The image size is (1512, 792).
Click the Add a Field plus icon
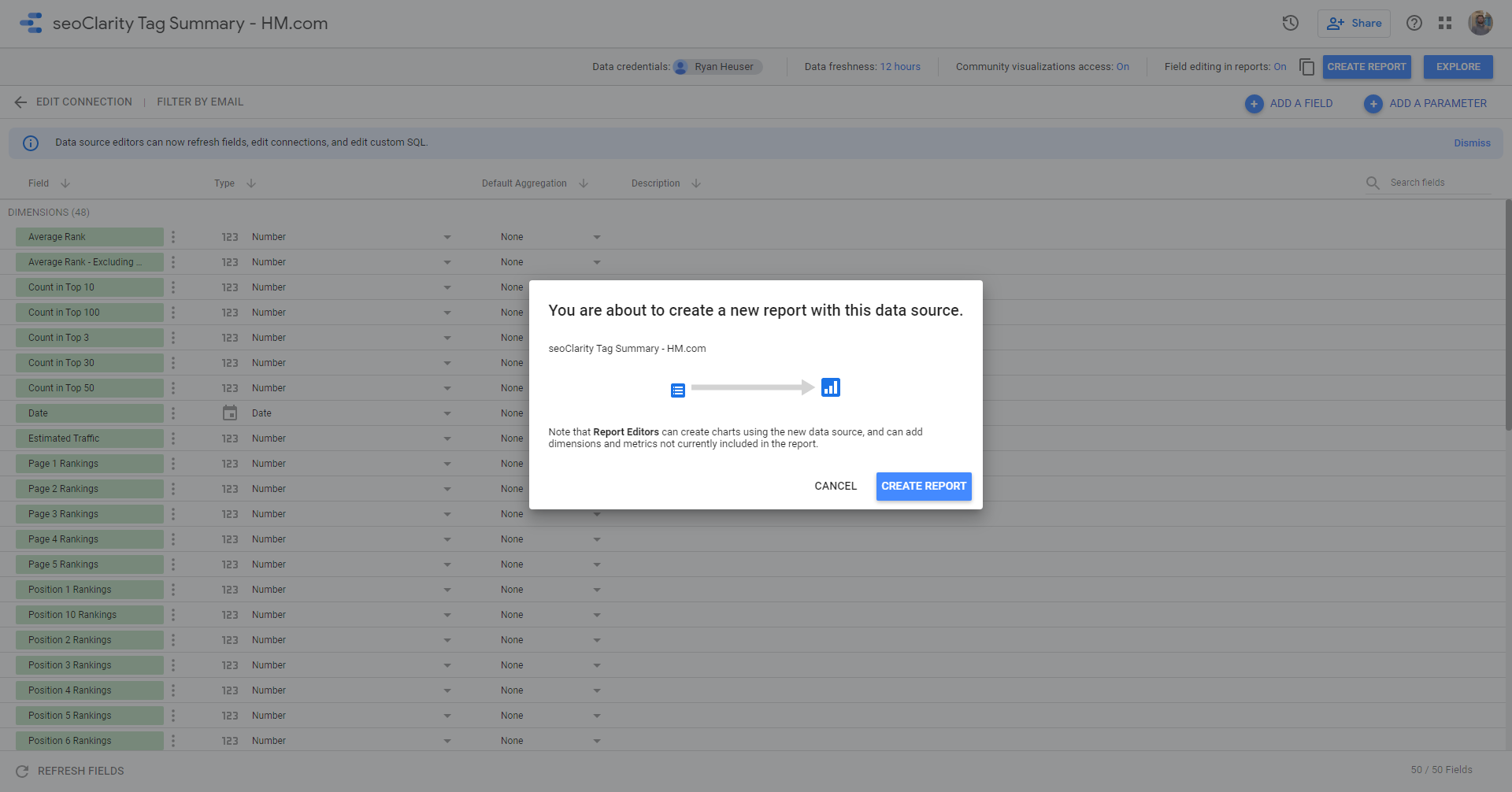[1254, 104]
